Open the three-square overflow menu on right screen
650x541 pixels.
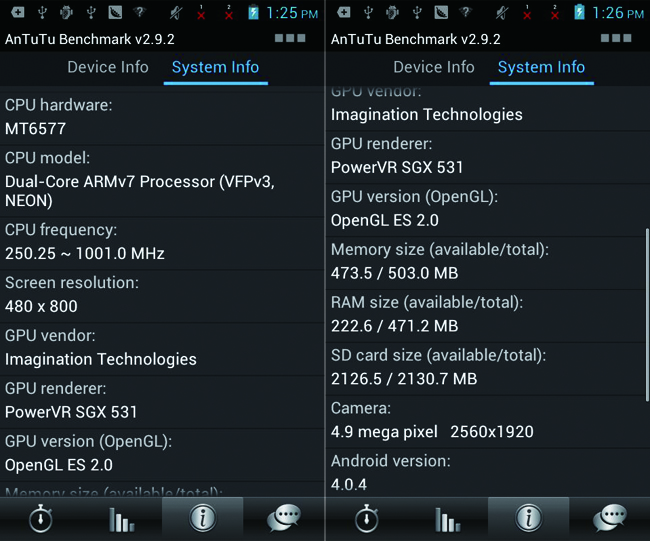tap(616, 39)
